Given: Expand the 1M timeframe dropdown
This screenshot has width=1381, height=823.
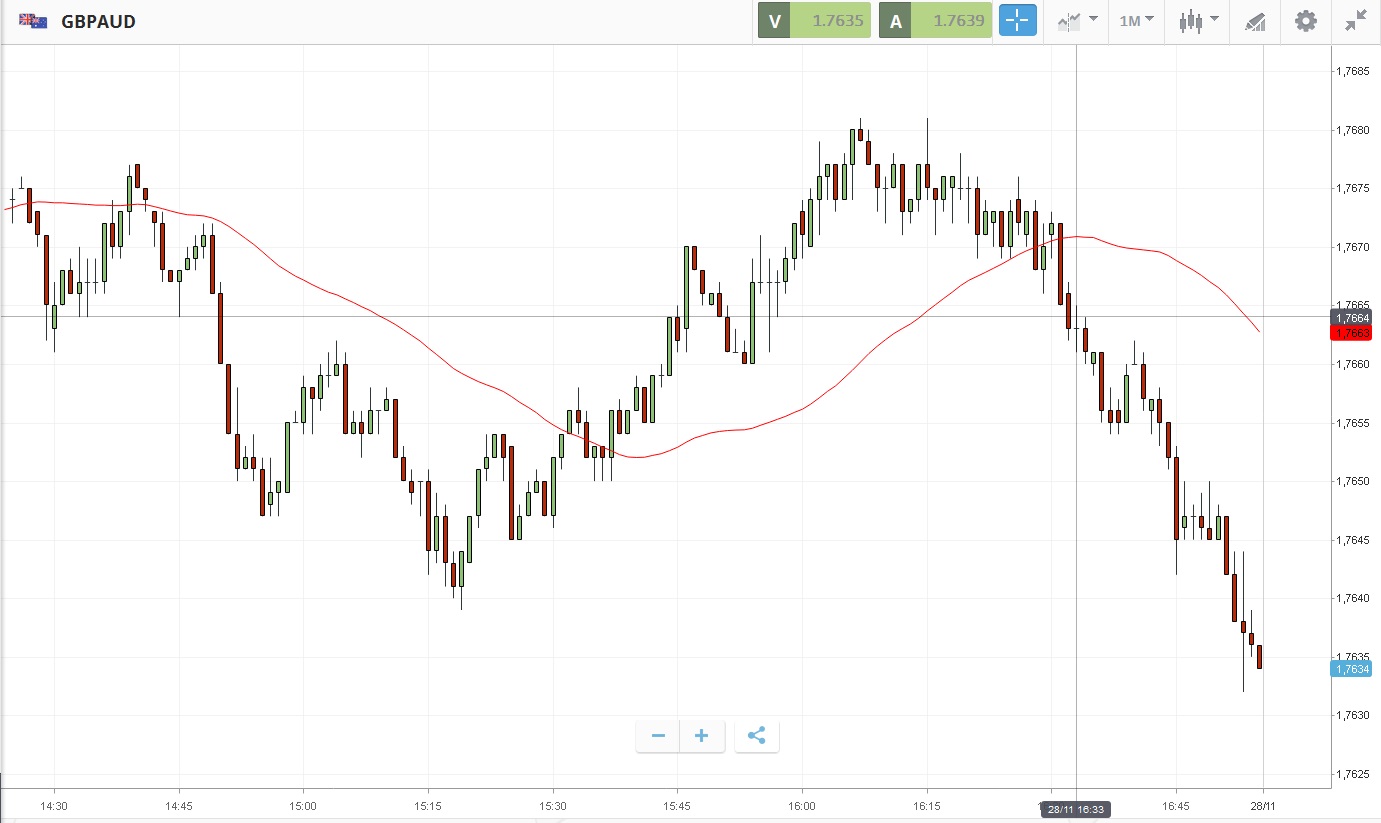Looking at the screenshot, I should pyautogui.click(x=1136, y=21).
